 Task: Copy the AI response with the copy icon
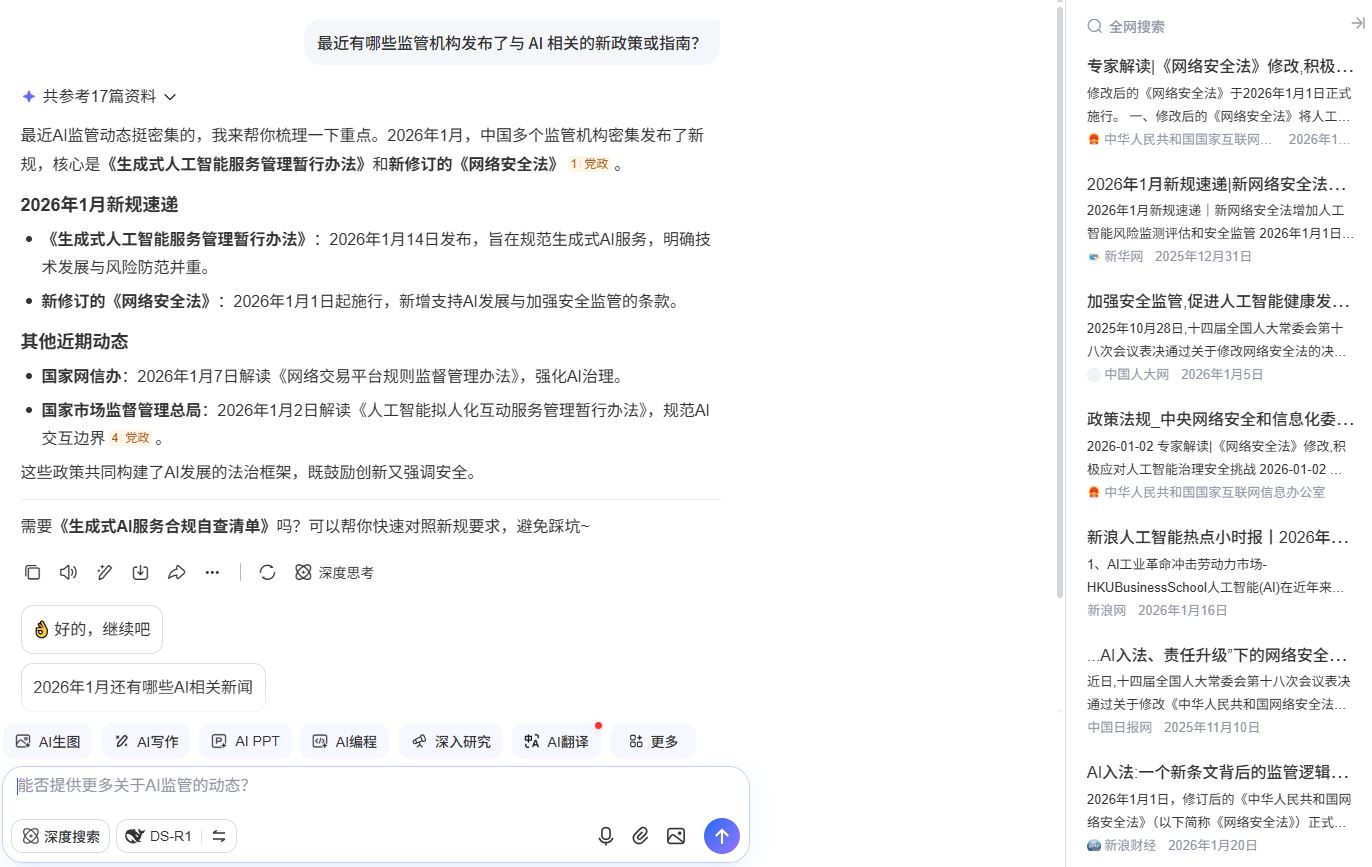coord(32,572)
